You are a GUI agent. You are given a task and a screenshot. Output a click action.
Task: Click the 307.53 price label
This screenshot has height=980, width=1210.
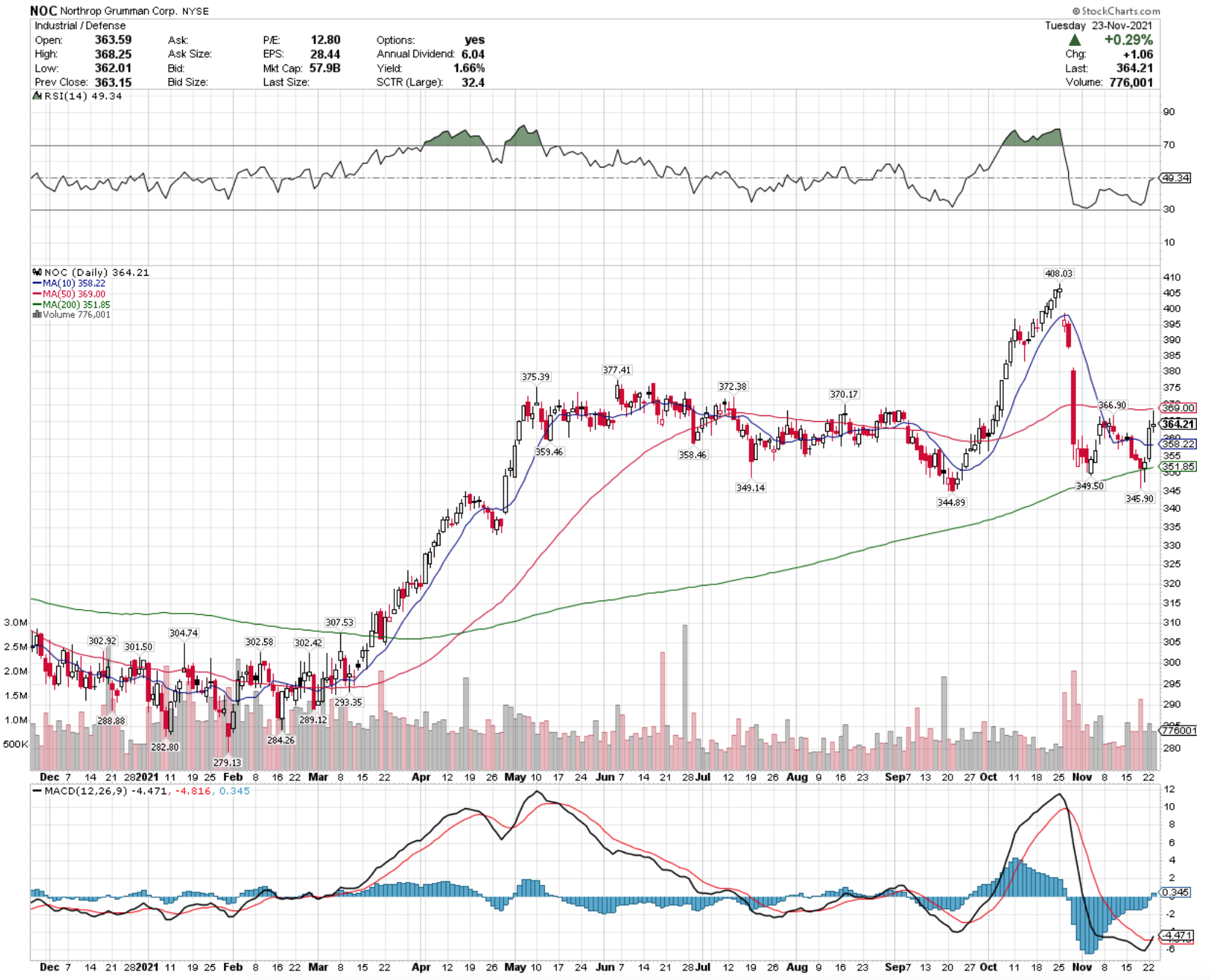339,622
